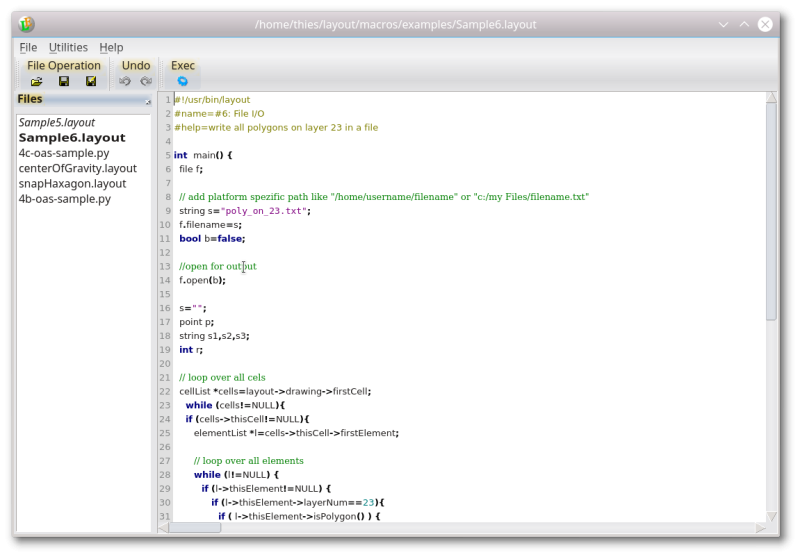The image size is (800, 557).
Task: Click the 'if (l->thisElement!=NULL) {' line
Action: 266,488
